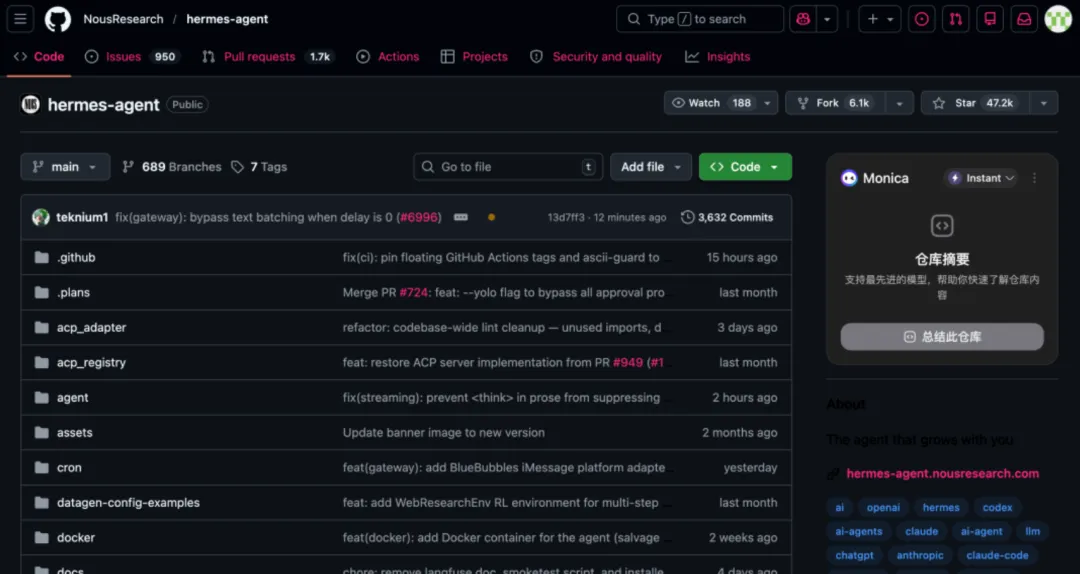This screenshot has height=574, width=1080.
Task: Open Monica's Instant model dropdown
Action: click(982, 178)
